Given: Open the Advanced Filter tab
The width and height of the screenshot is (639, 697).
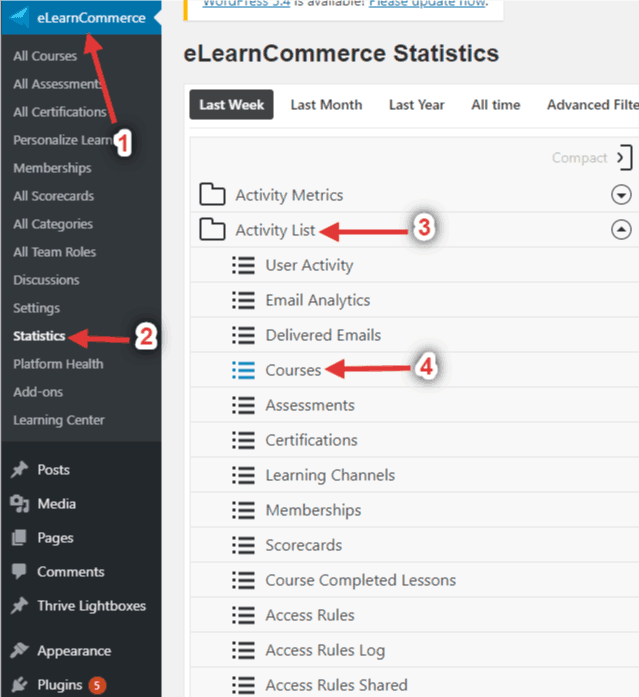Looking at the screenshot, I should pos(593,104).
